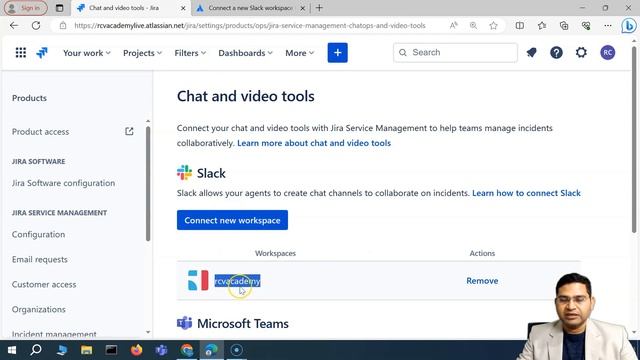Open the browser Settings and more menu
Image resolution: width=640 pixels, height=360 pixels.
[608, 25]
